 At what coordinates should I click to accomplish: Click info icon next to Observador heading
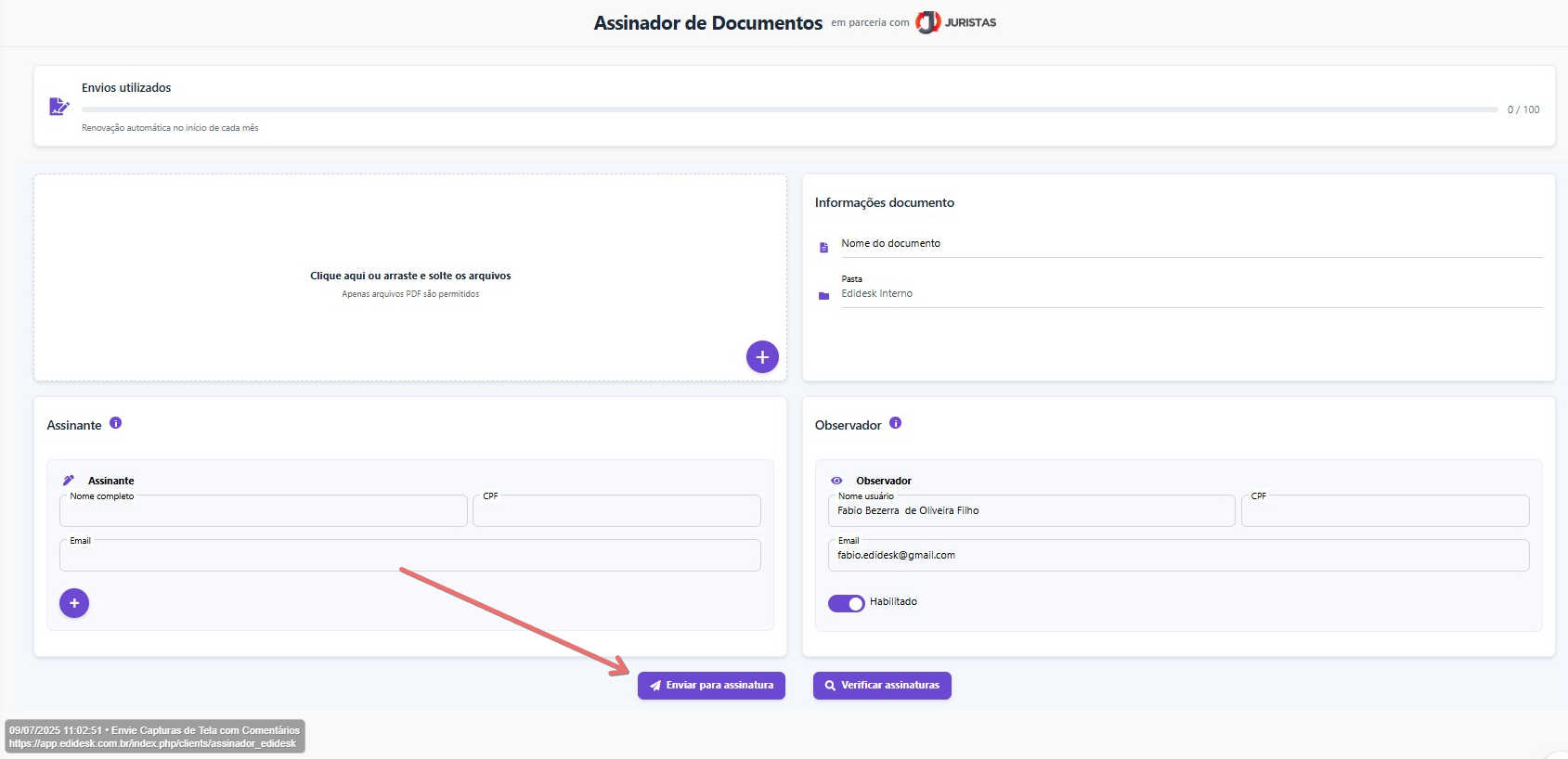(x=896, y=423)
